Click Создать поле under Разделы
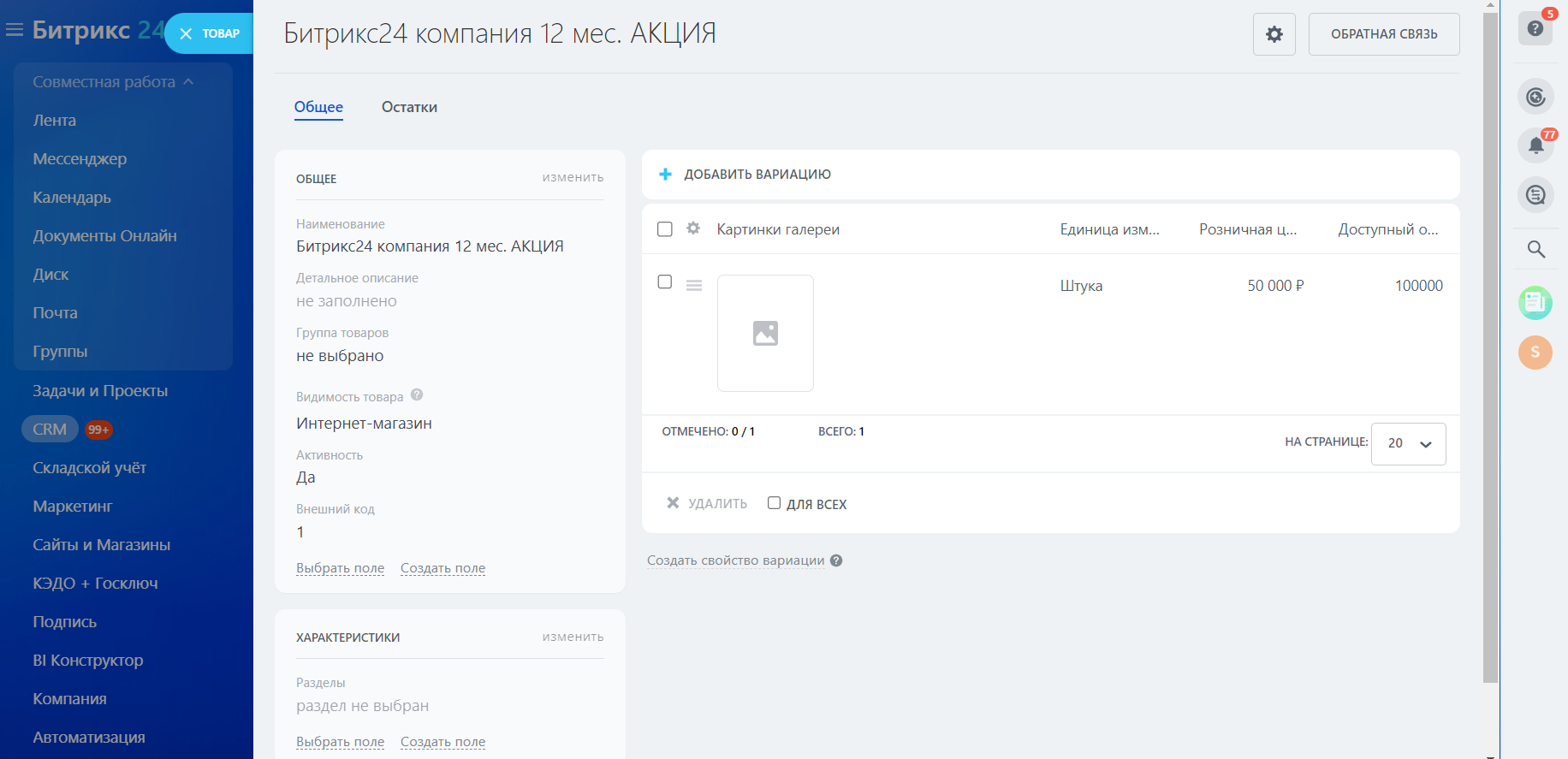This screenshot has height=759, width=1568. pos(442,742)
